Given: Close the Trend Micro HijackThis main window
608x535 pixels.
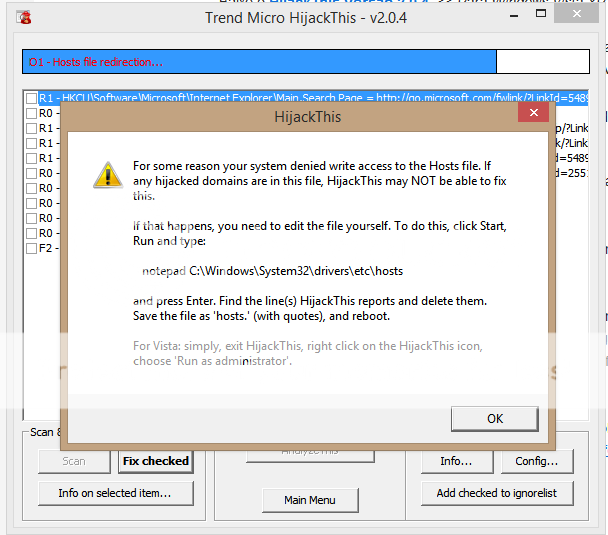Looking at the screenshot, I should click(x=576, y=14).
